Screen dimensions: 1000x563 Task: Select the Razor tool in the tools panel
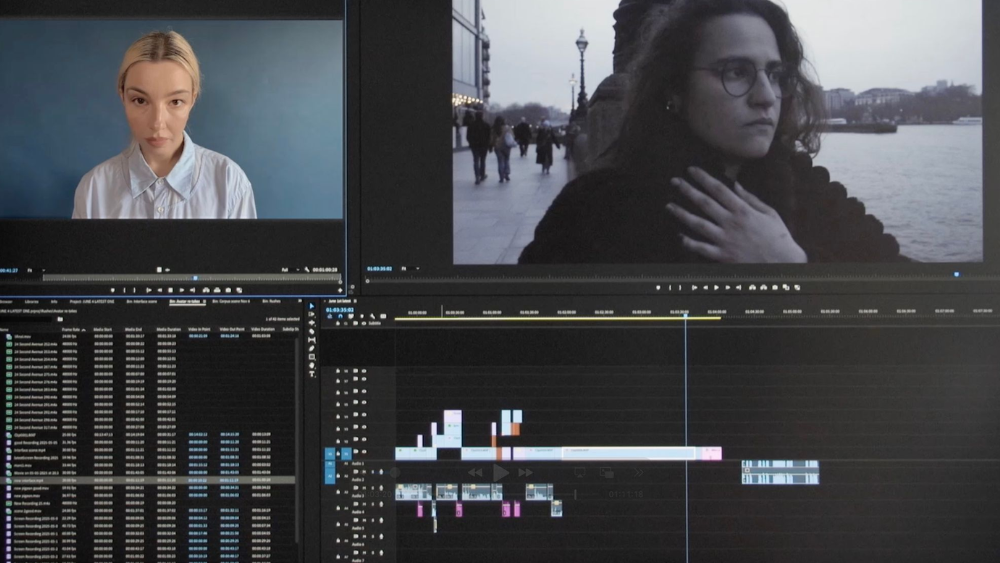tap(311, 331)
